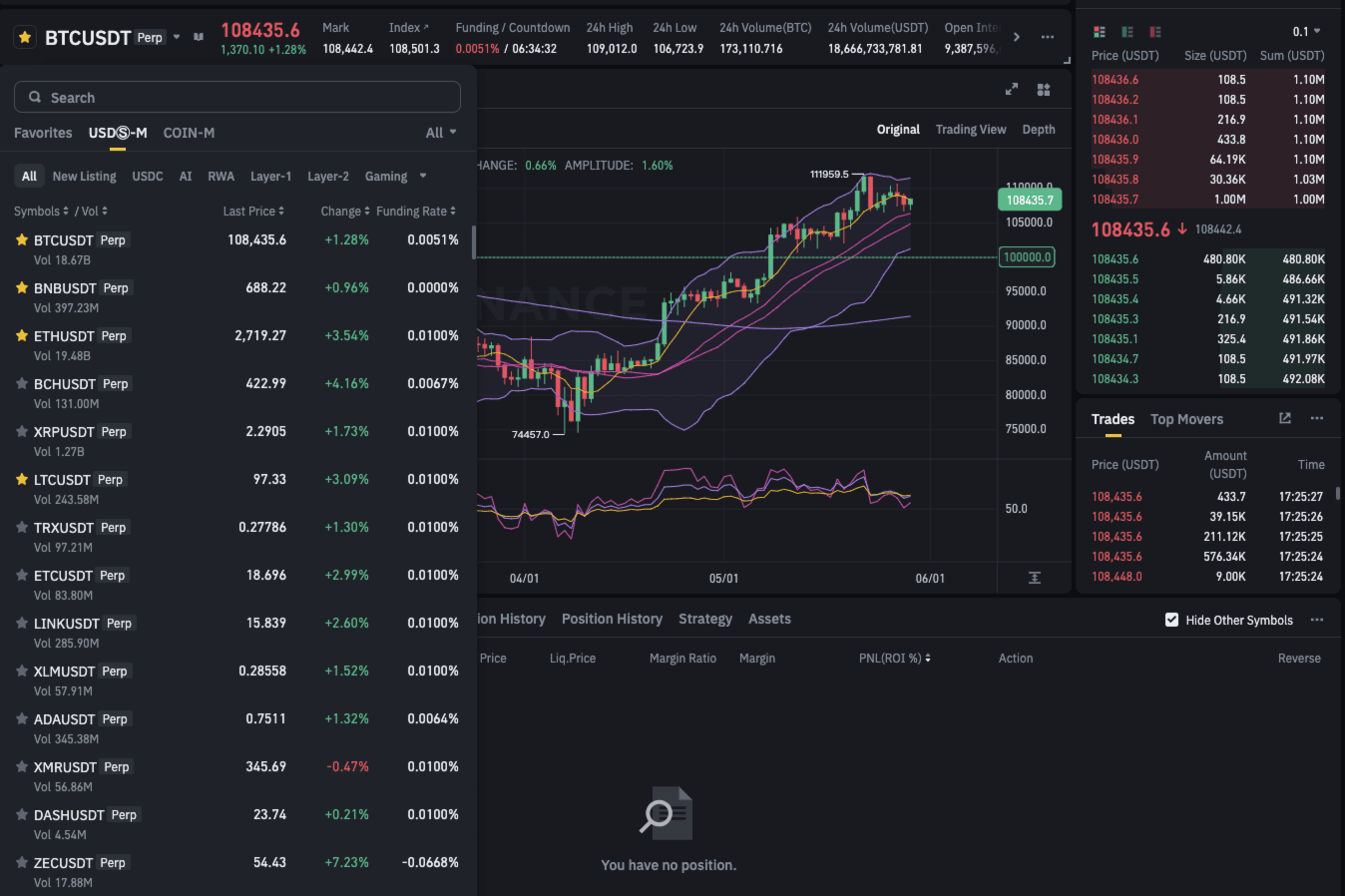Open the Gaming category dropdown arrow
Image resolution: width=1345 pixels, height=896 pixels.
[423, 176]
